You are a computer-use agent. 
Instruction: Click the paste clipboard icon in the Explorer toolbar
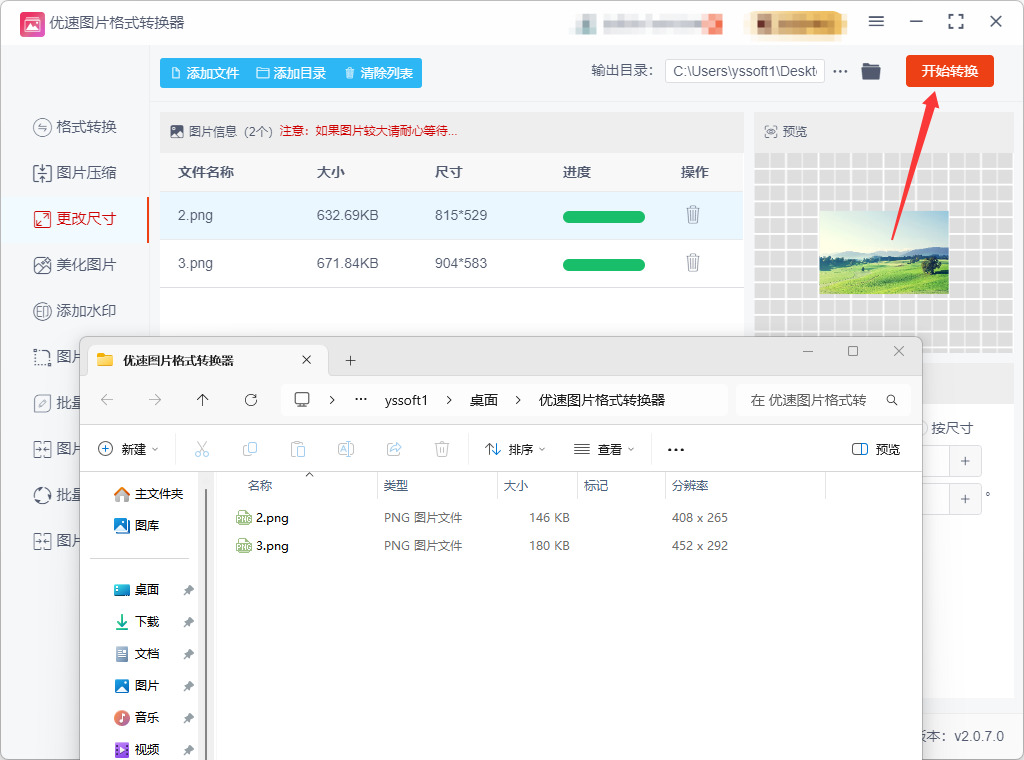(298, 449)
